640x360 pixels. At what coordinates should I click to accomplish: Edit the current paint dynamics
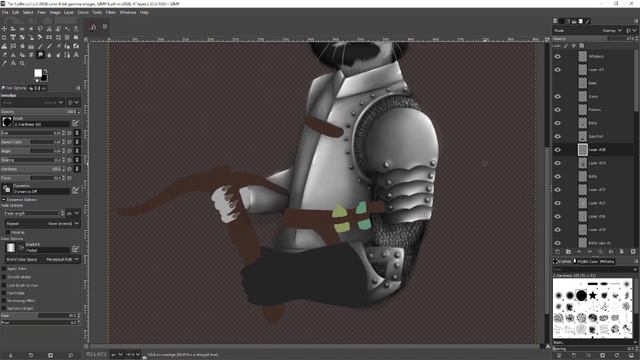tap(76, 190)
